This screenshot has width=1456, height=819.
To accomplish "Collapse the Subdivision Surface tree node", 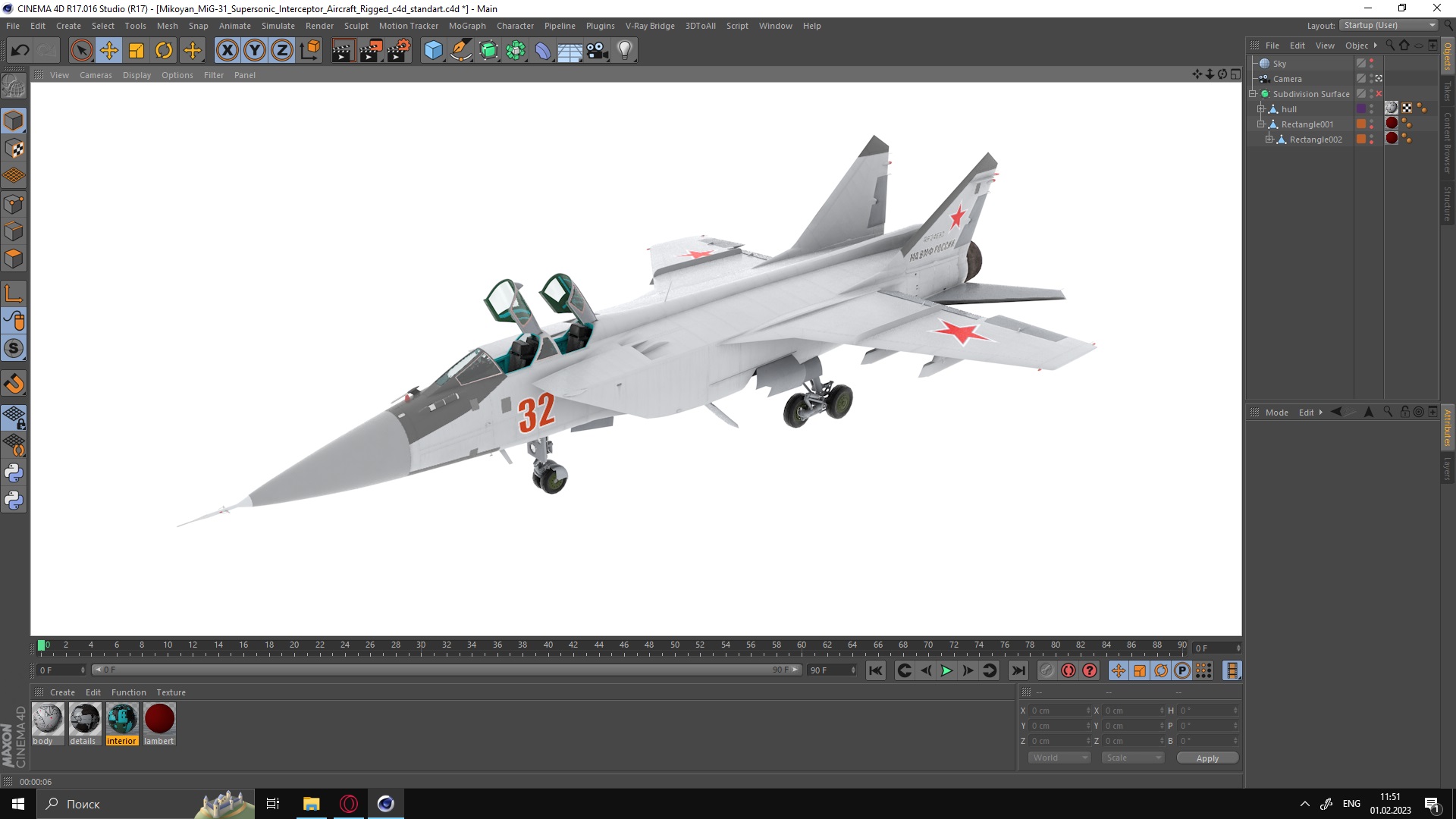I will point(1253,94).
